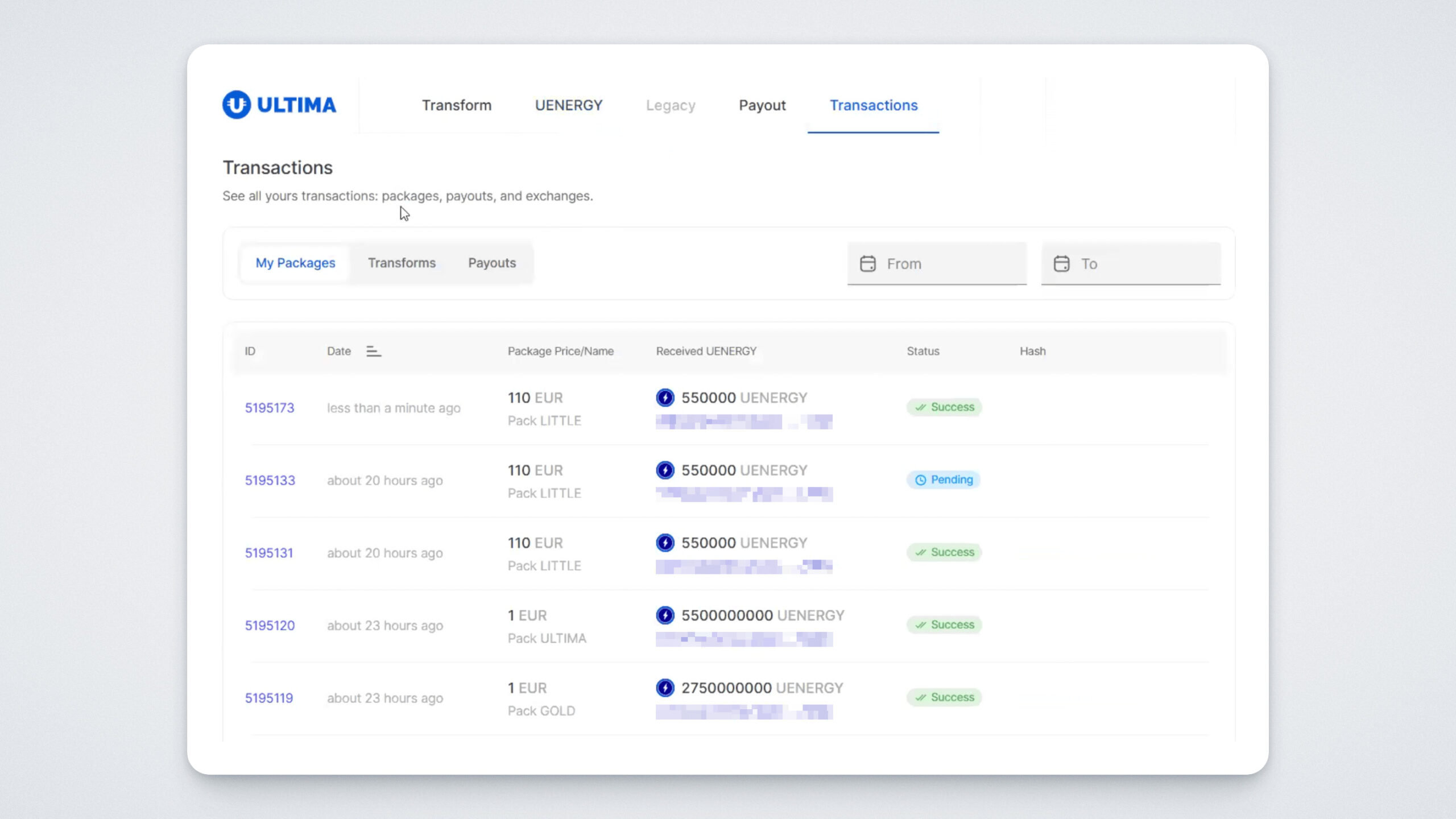The width and height of the screenshot is (1456, 819).
Task: Click transaction ID 5195119 link
Action: (269, 698)
